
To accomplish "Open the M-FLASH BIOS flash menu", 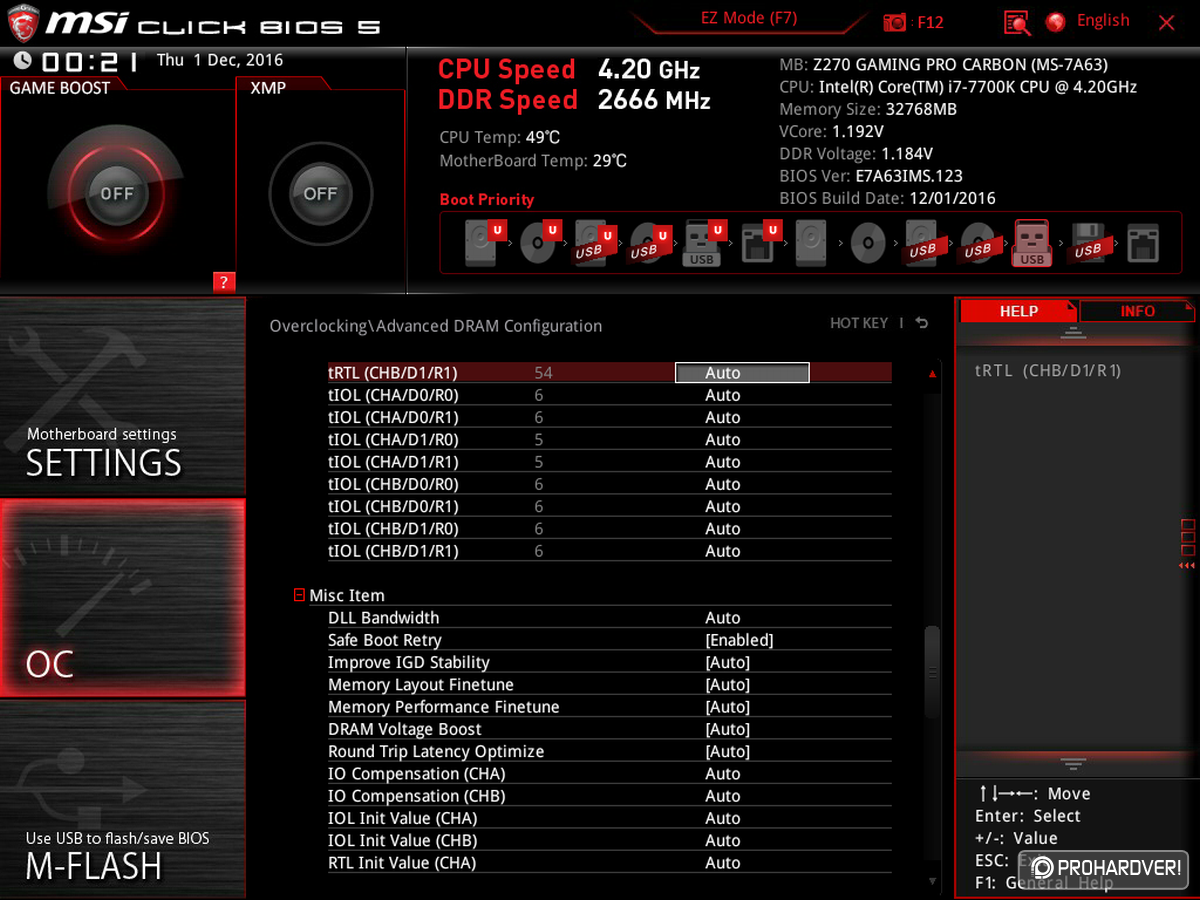I will tap(122, 799).
